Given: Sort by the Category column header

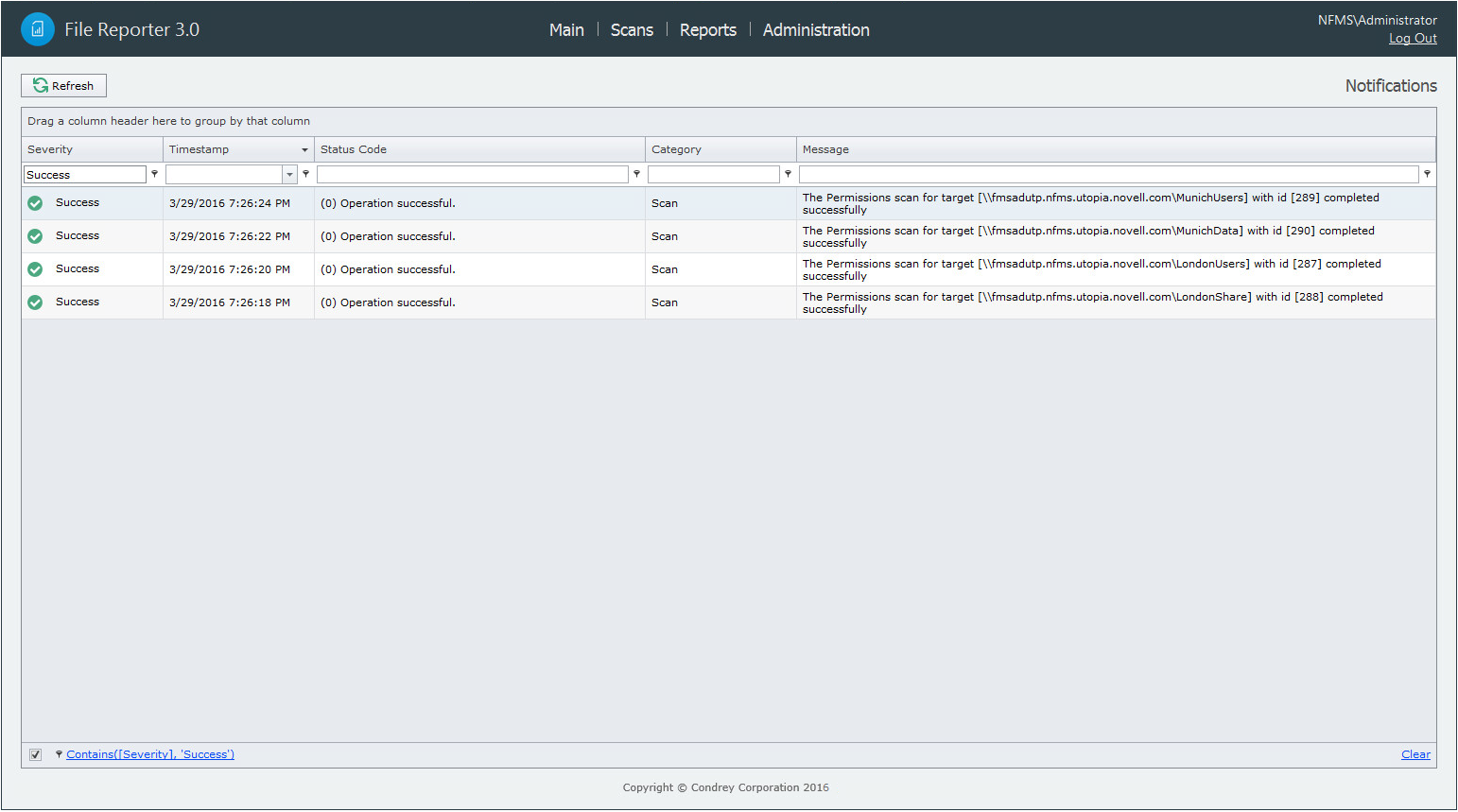Looking at the screenshot, I should [721, 149].
